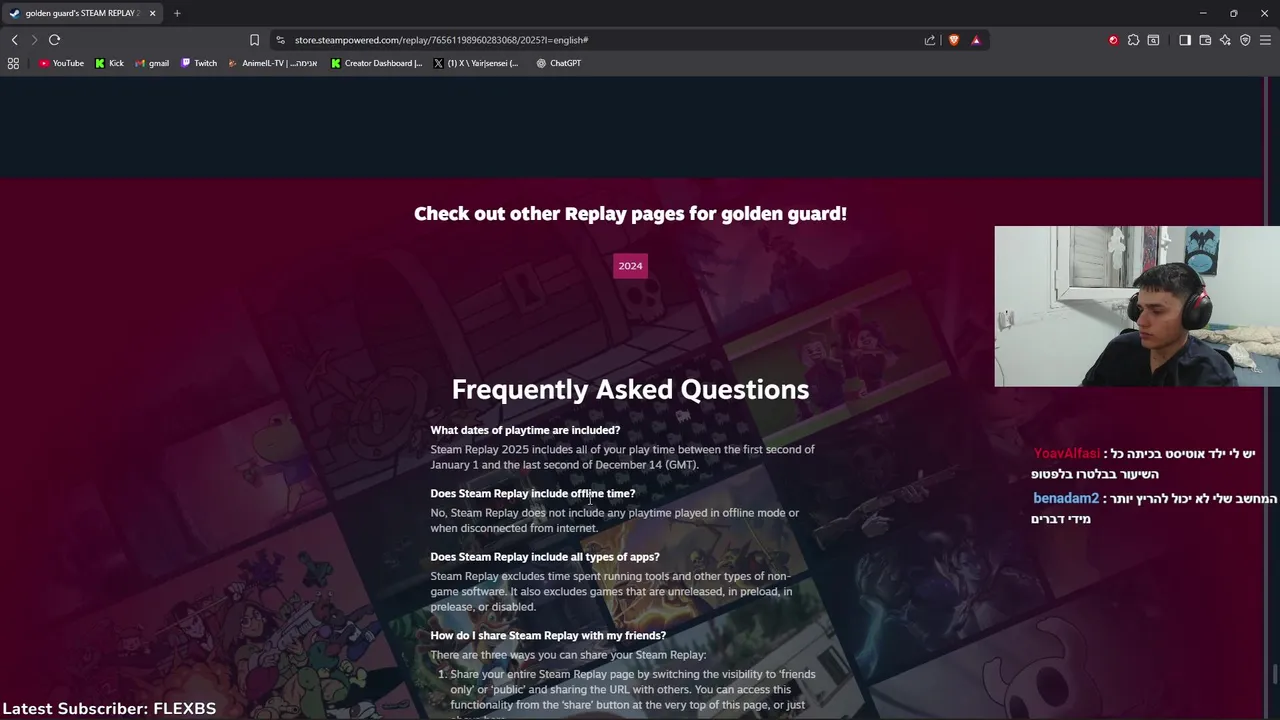Click 'How do I share Steam Replay with my friends?'
The width and height of the screenshot is (1280, 720).
pyautogui.click(x=548, y=635)
